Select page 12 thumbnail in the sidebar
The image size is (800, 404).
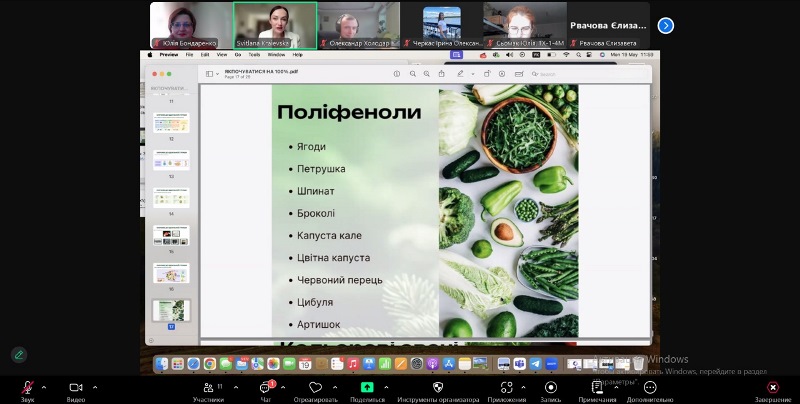[171, 123]
